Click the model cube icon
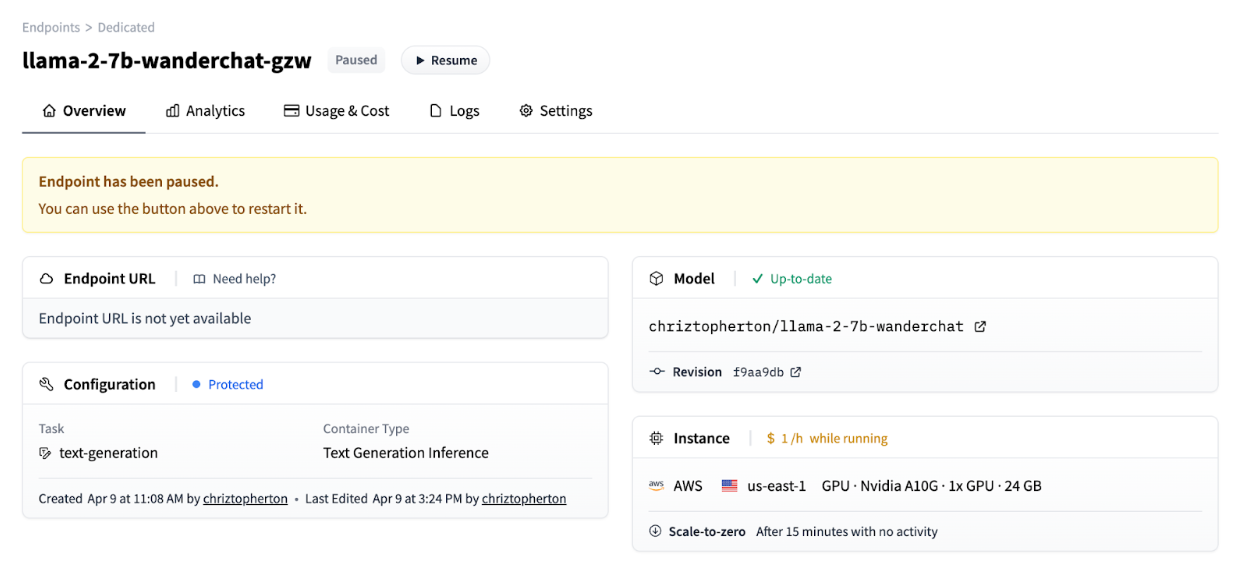1246x582 pixels. pos(656,279)
